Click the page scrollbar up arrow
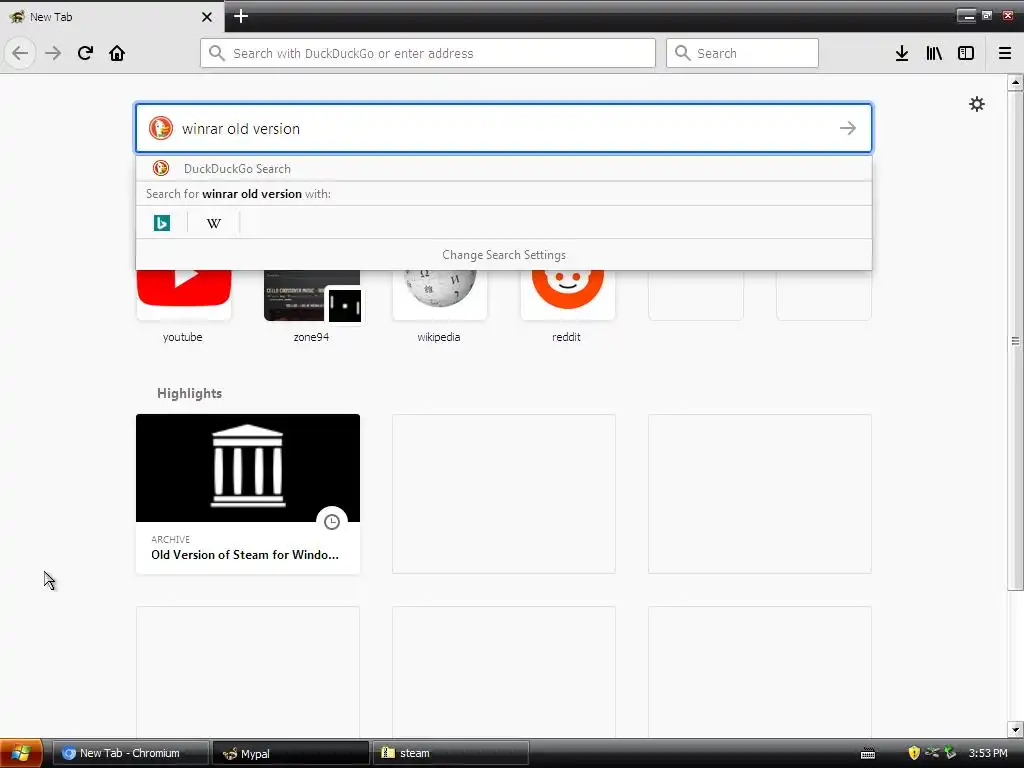Image resolution: width=1024 pixels, height=768 pixels. pos(1015,82)
